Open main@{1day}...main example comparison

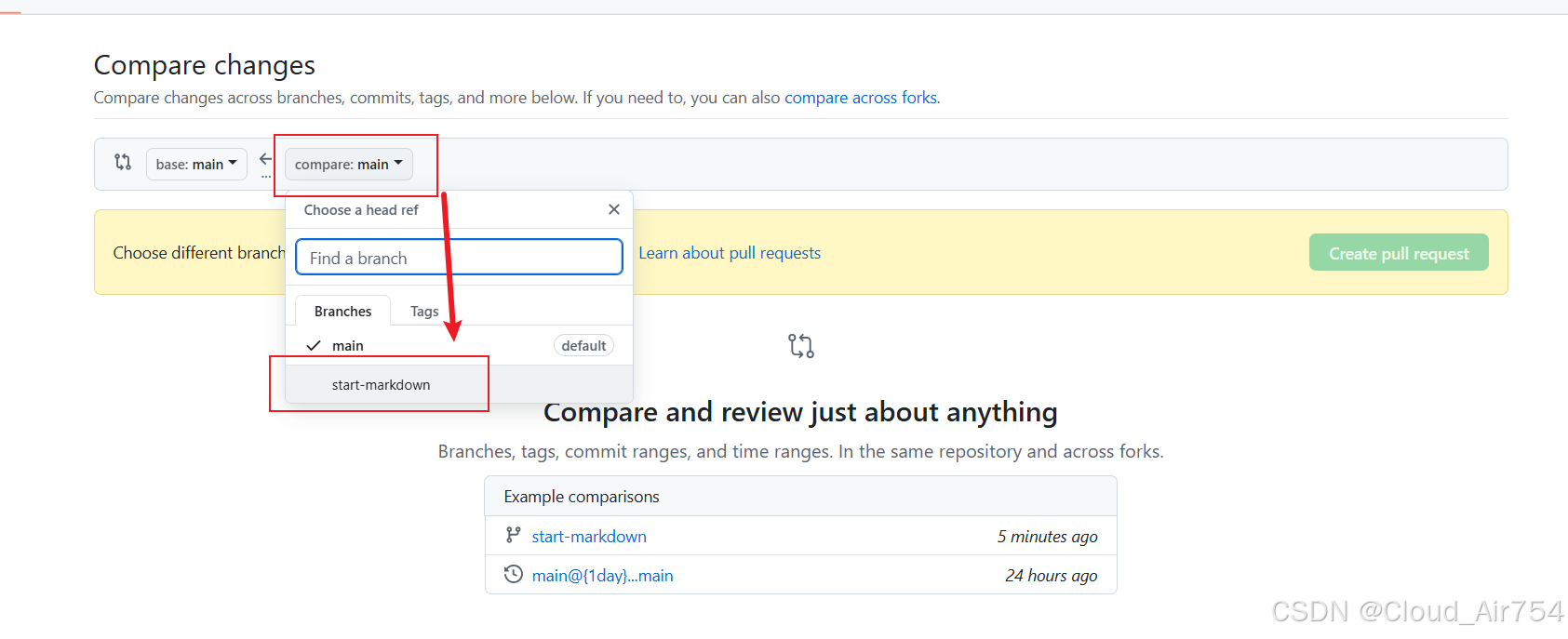pyautogui.click(x=602, y=575)
